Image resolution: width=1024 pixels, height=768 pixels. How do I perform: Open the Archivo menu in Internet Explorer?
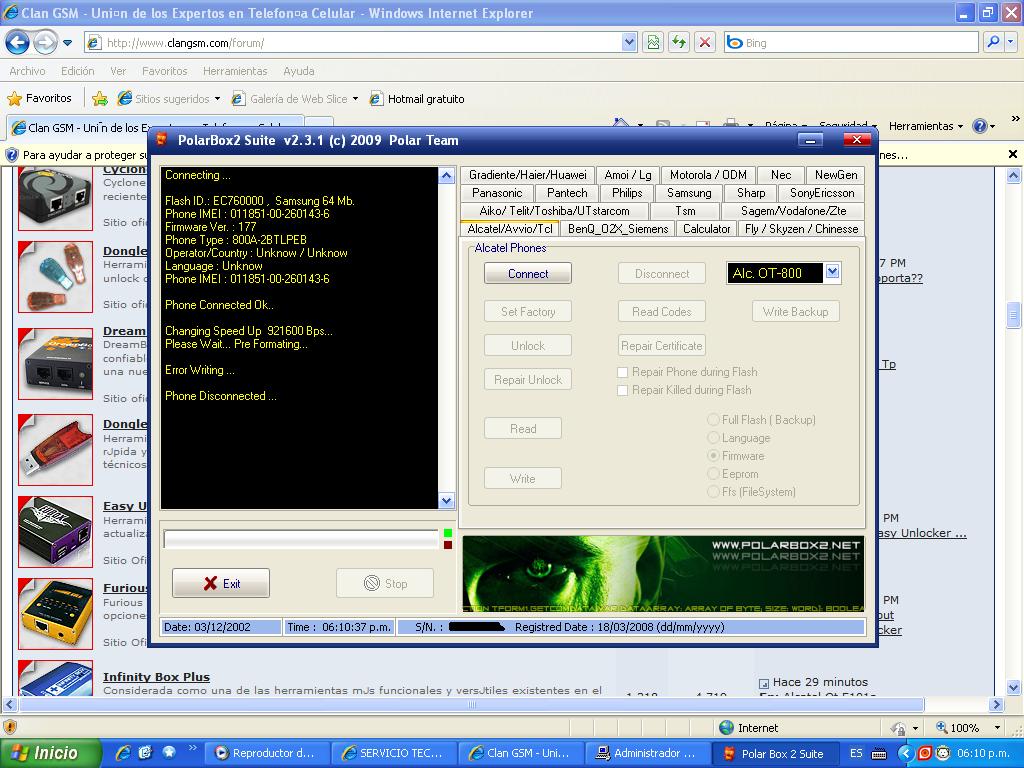pos(27,71)
